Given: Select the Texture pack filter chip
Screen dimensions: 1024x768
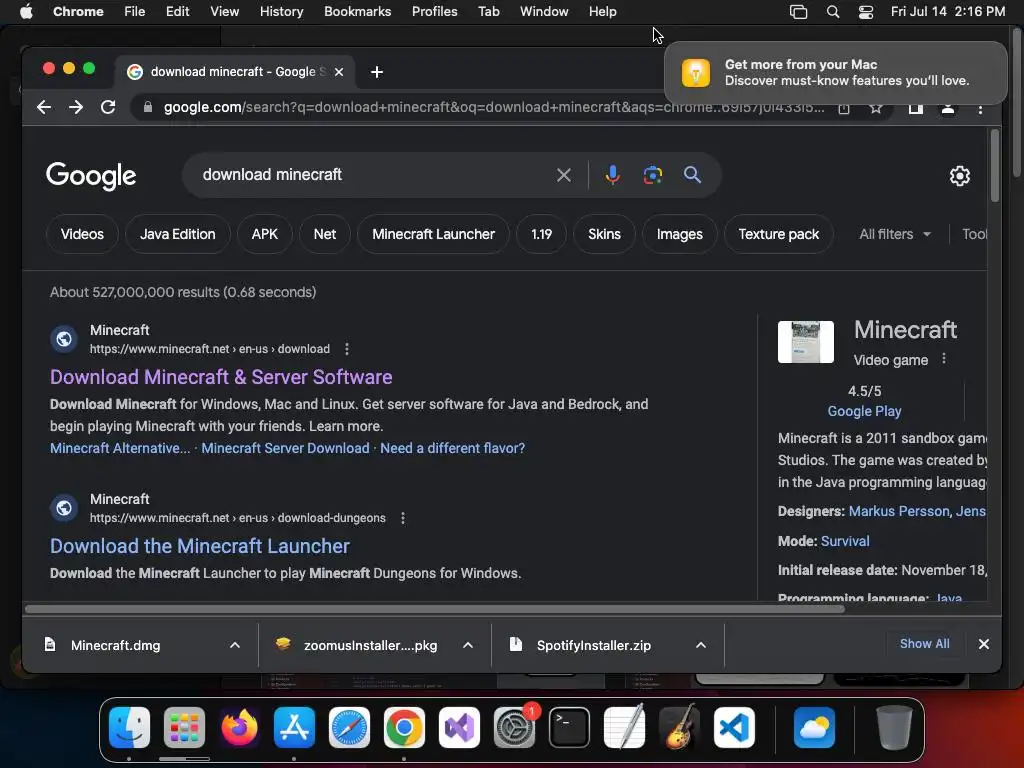Looking at the screenshot, I should coord(778,234).
